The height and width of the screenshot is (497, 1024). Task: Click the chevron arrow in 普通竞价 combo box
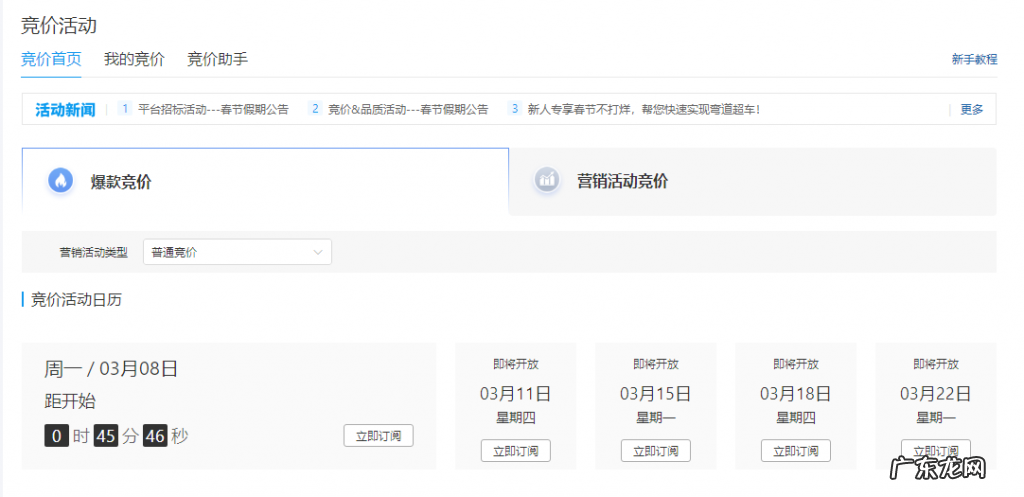click(318, 252)
